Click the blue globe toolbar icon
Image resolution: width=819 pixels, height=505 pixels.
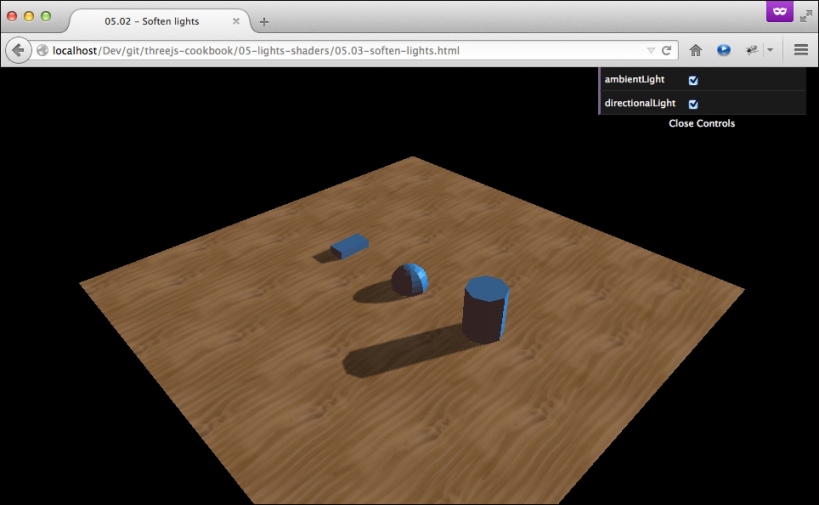[x=723, y=50]
